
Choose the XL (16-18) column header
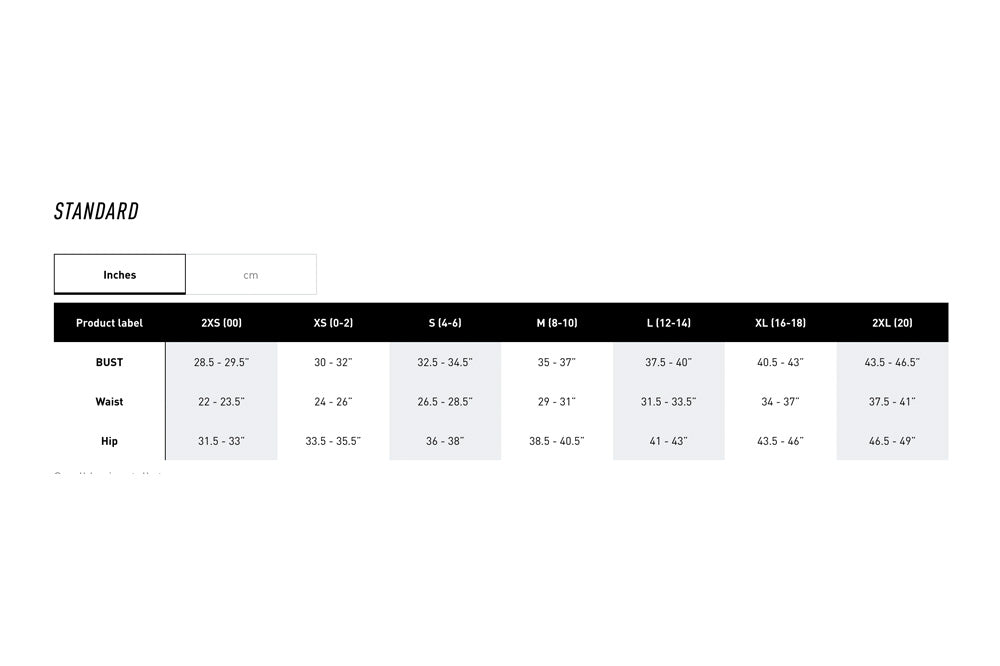tap(780, 323)
